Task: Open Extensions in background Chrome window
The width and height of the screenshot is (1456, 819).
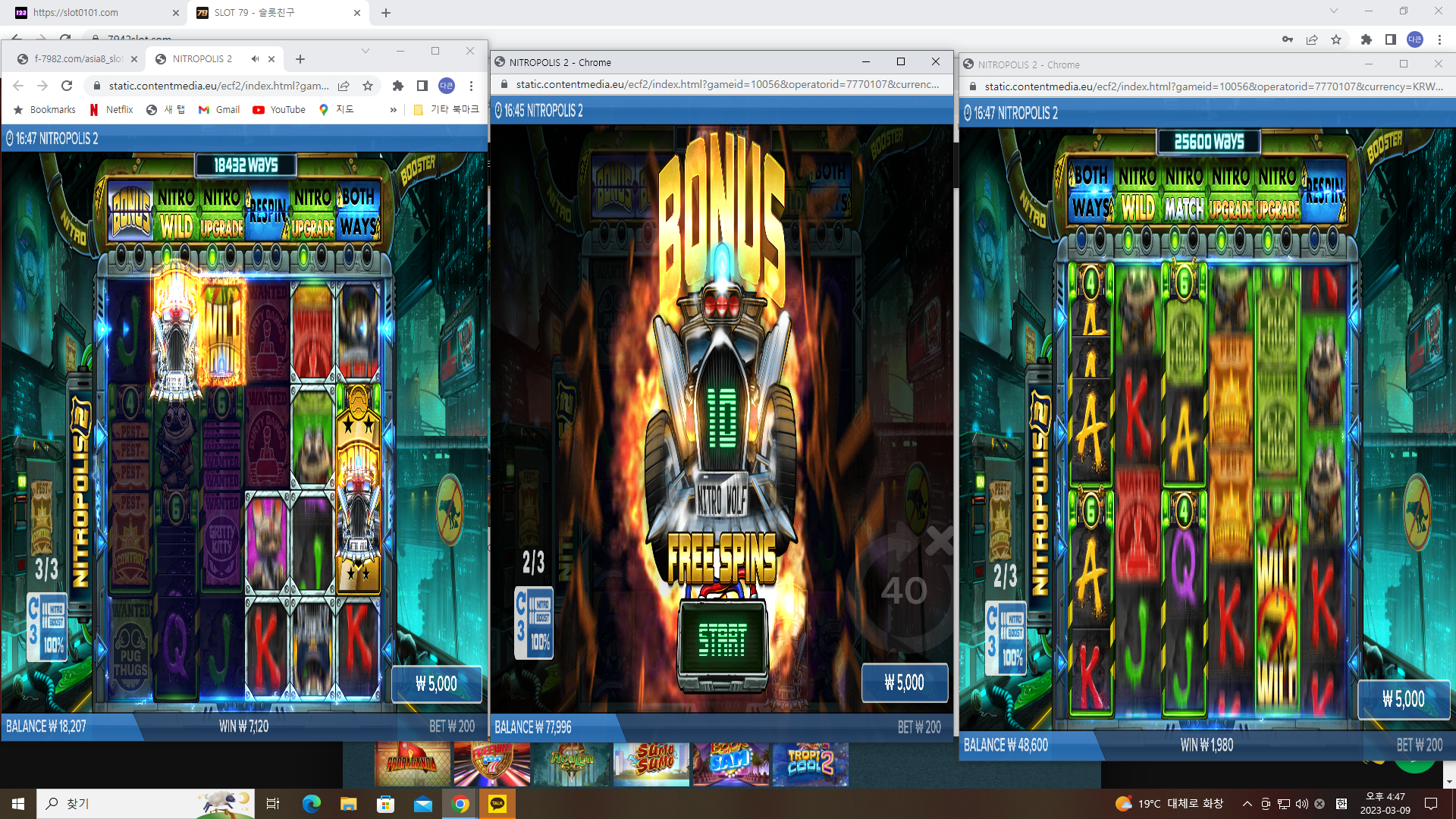Action: [1366, 39]
